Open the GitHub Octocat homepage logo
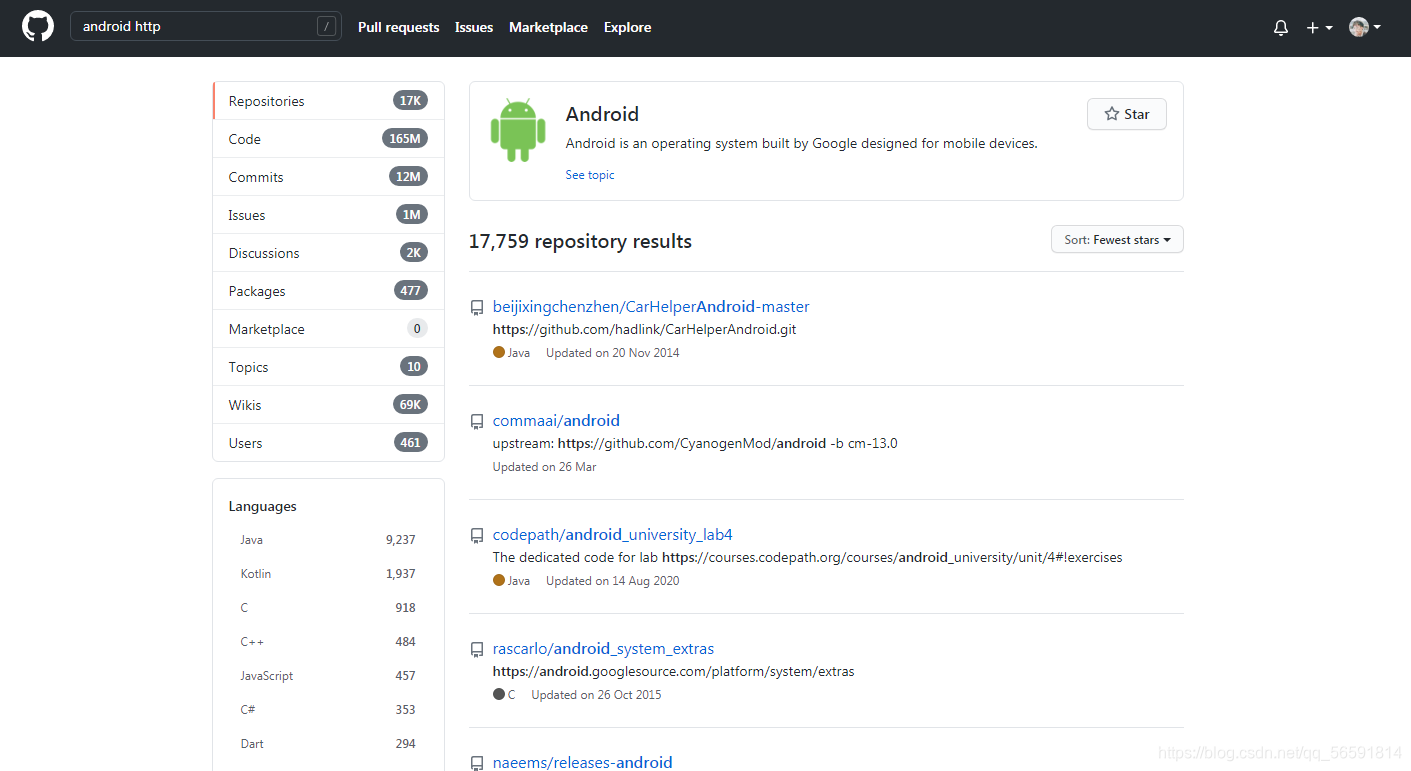This screenshot has width=1411, height=771. [x=38, y=27]
